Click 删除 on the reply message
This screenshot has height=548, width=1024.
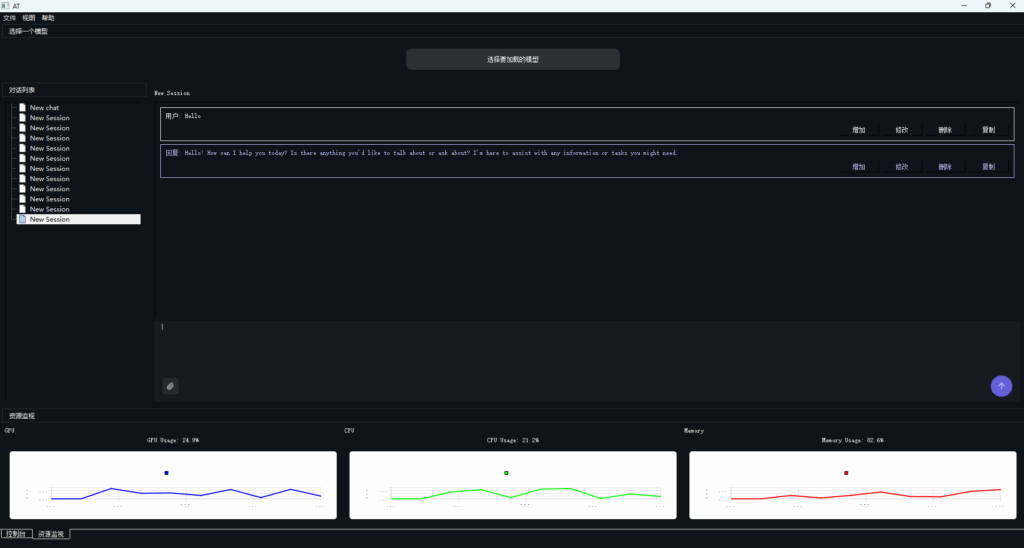pos(945,167)
